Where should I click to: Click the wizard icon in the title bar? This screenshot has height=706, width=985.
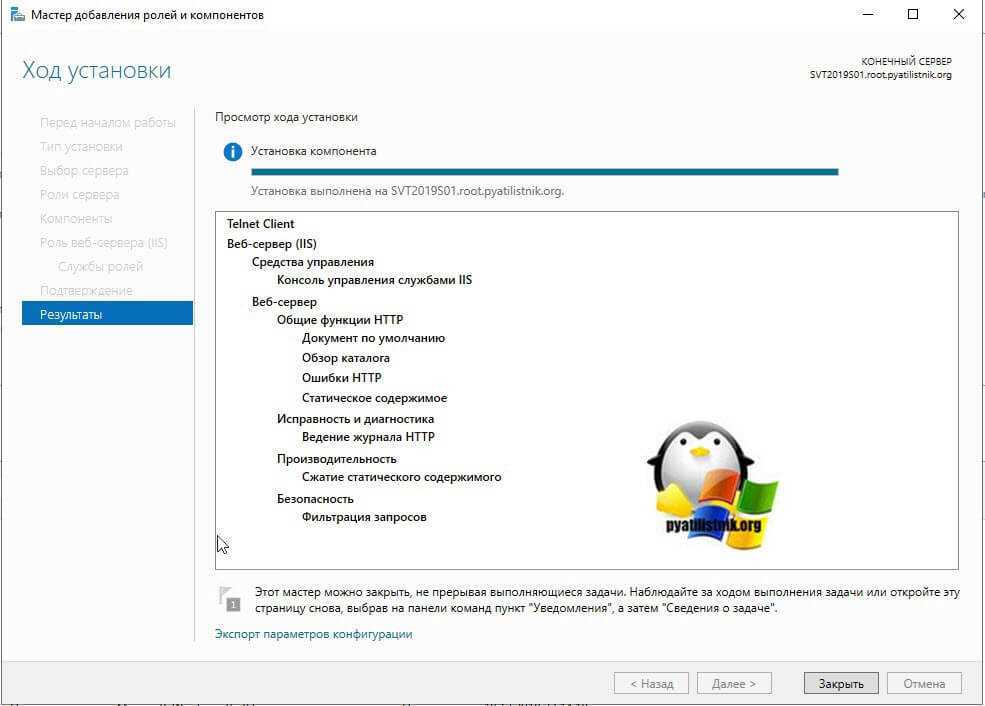(x=17, y=15)
